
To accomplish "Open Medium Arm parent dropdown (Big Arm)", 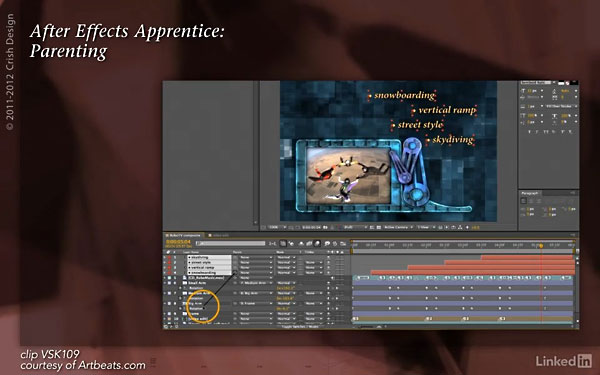I will 256,293.
